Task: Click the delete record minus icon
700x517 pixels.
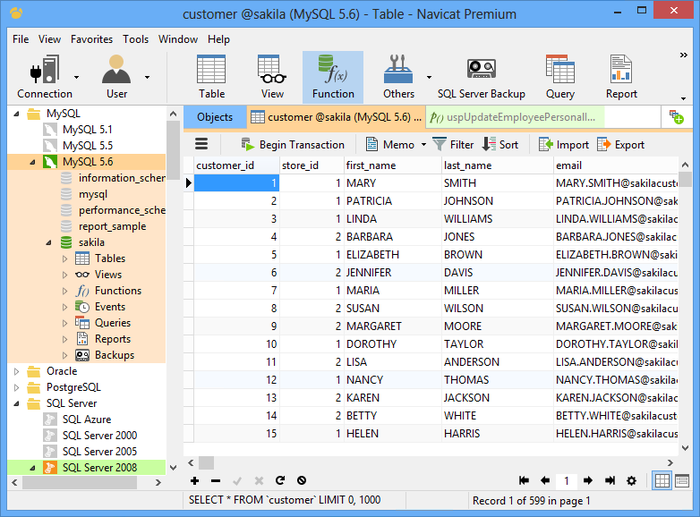Action: (x=216, y=480)
